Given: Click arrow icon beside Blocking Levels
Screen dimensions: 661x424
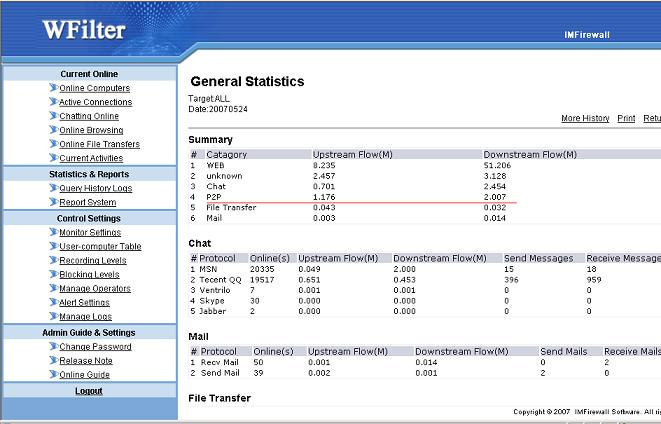Looking at the screenshot, I should 54,274.
